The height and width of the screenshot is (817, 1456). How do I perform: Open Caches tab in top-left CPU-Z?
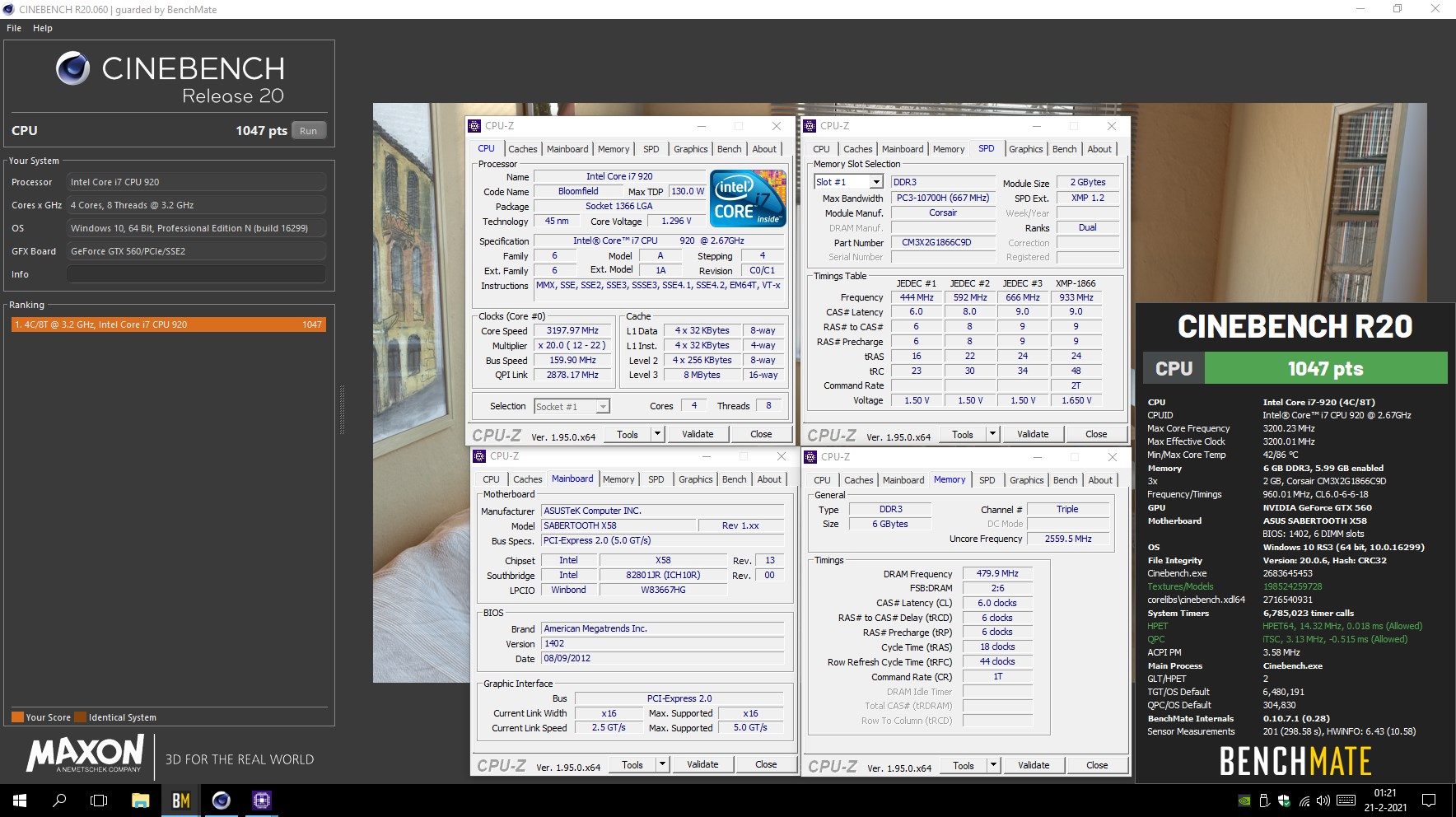point(522,149)
